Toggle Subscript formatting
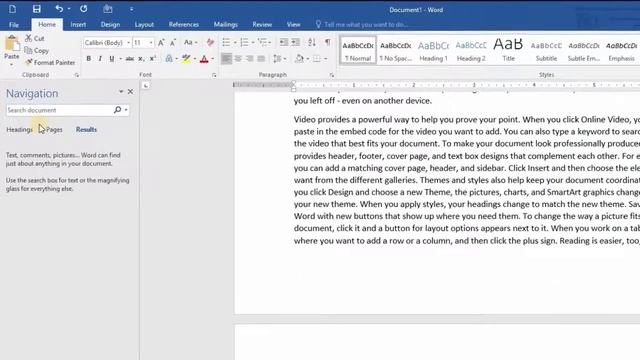 coord(141,59)
